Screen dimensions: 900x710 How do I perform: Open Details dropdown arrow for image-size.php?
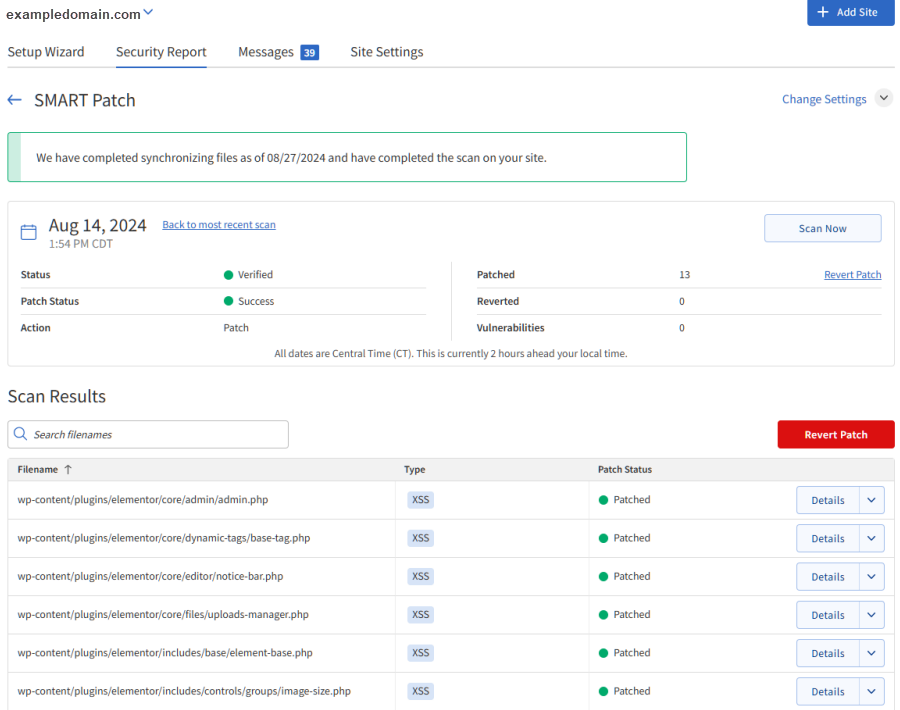point(871,692)
